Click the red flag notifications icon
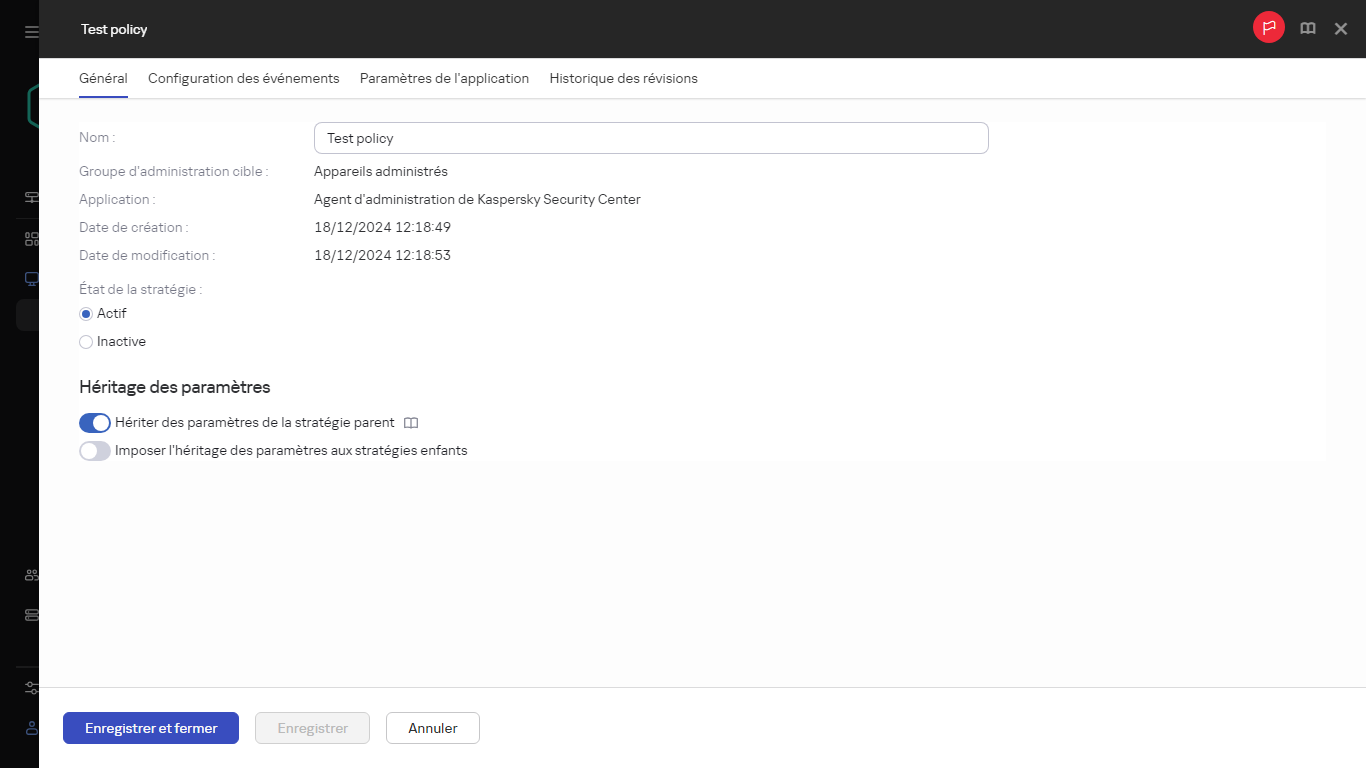The height and width of the screenshot is (768, 1366). click(x=1269, y=28)
